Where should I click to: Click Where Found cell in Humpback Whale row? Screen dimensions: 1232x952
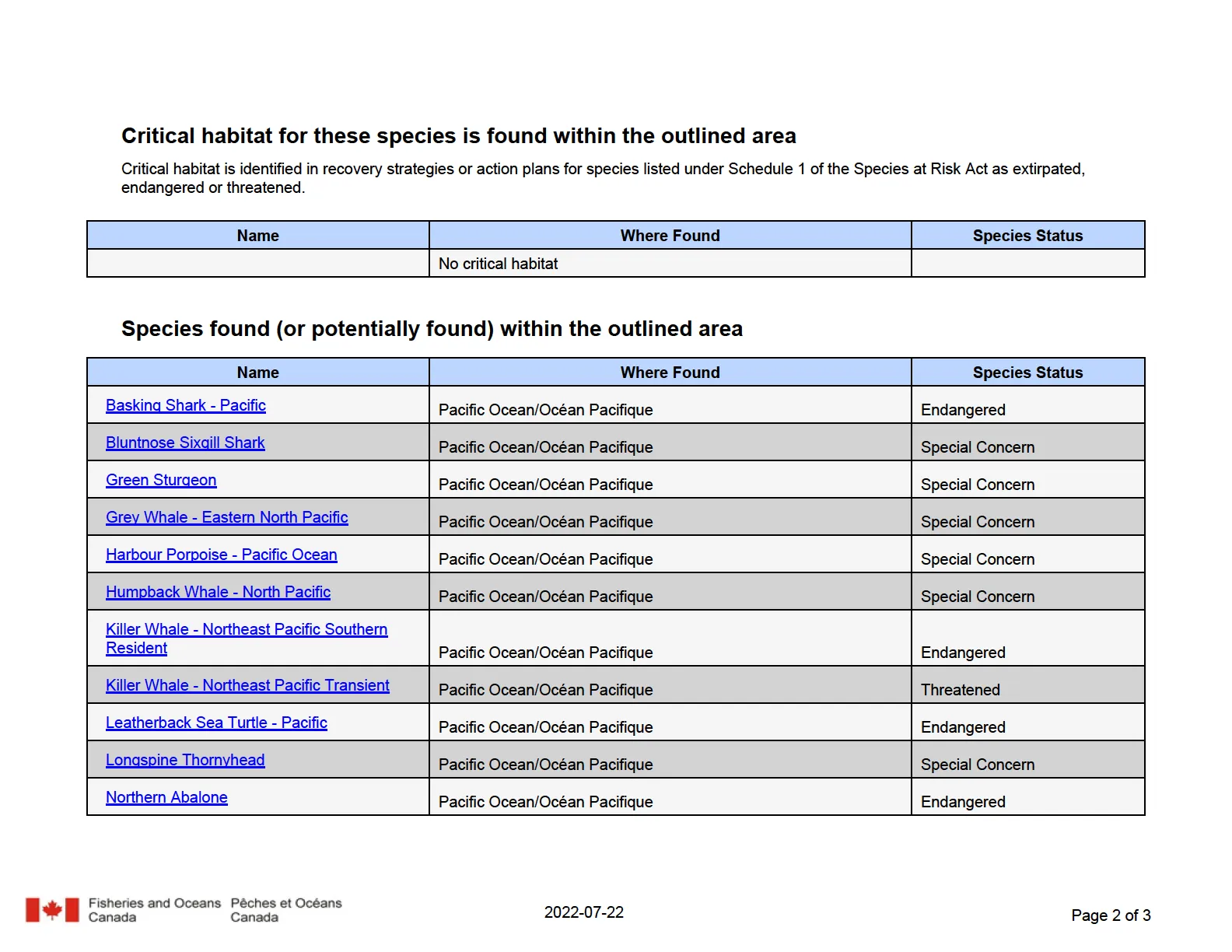click(x=670, y=592)
